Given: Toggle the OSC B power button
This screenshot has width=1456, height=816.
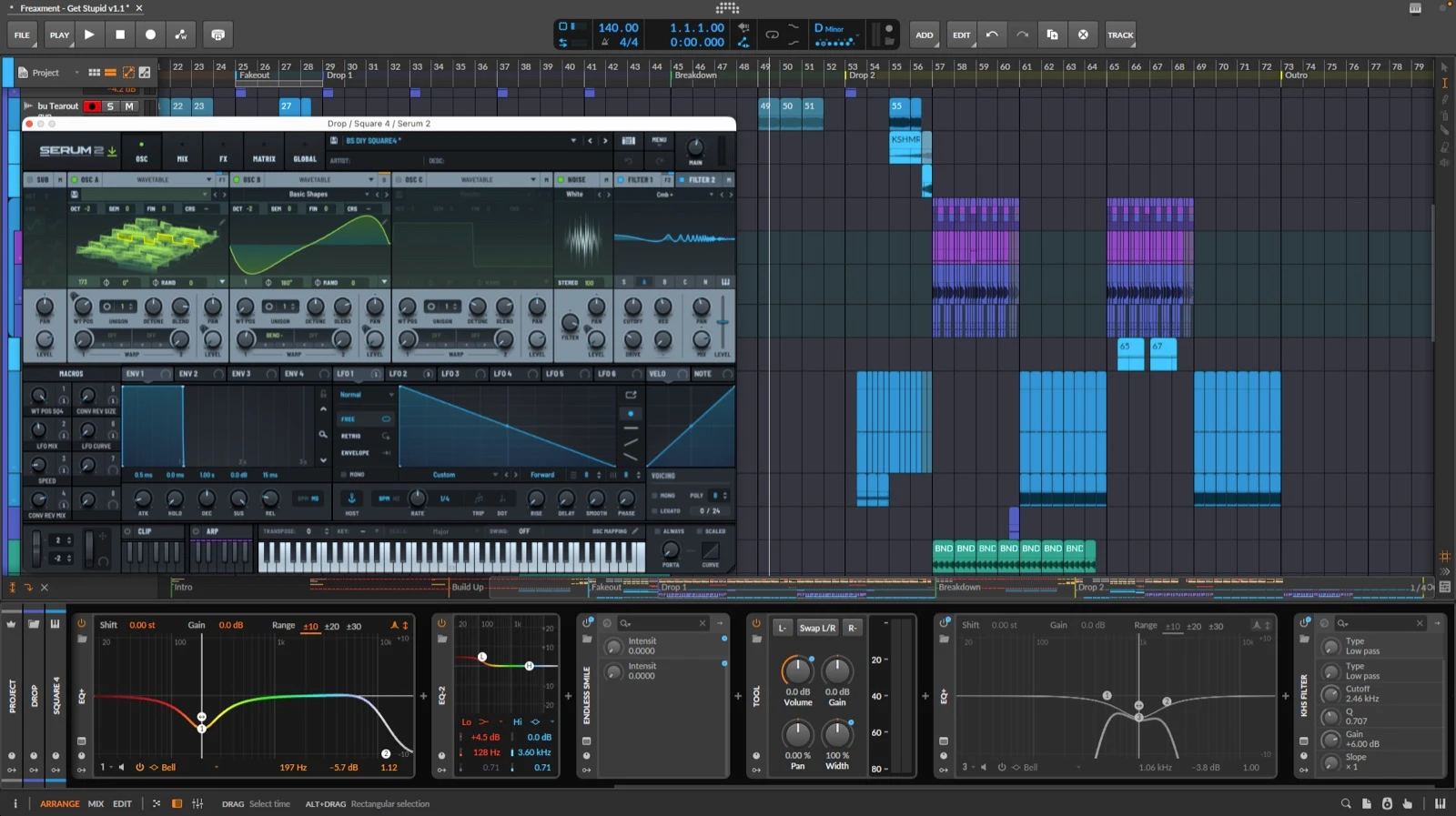Looking at the screenshot, I should (237, 180).
